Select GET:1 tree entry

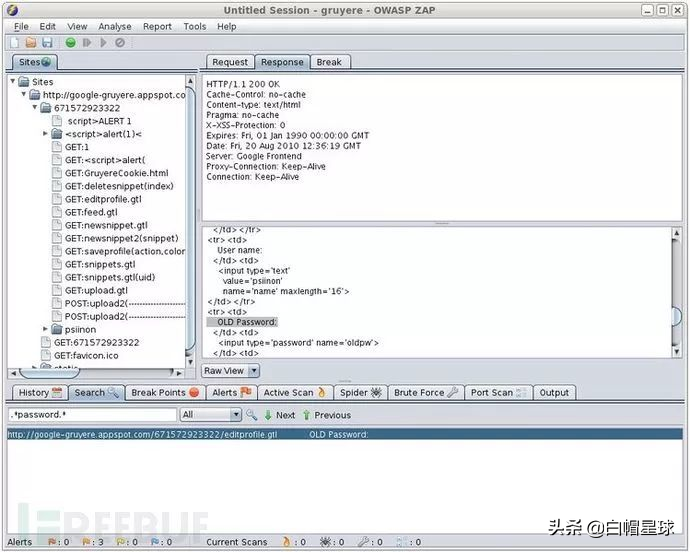[x=70, y=147]
